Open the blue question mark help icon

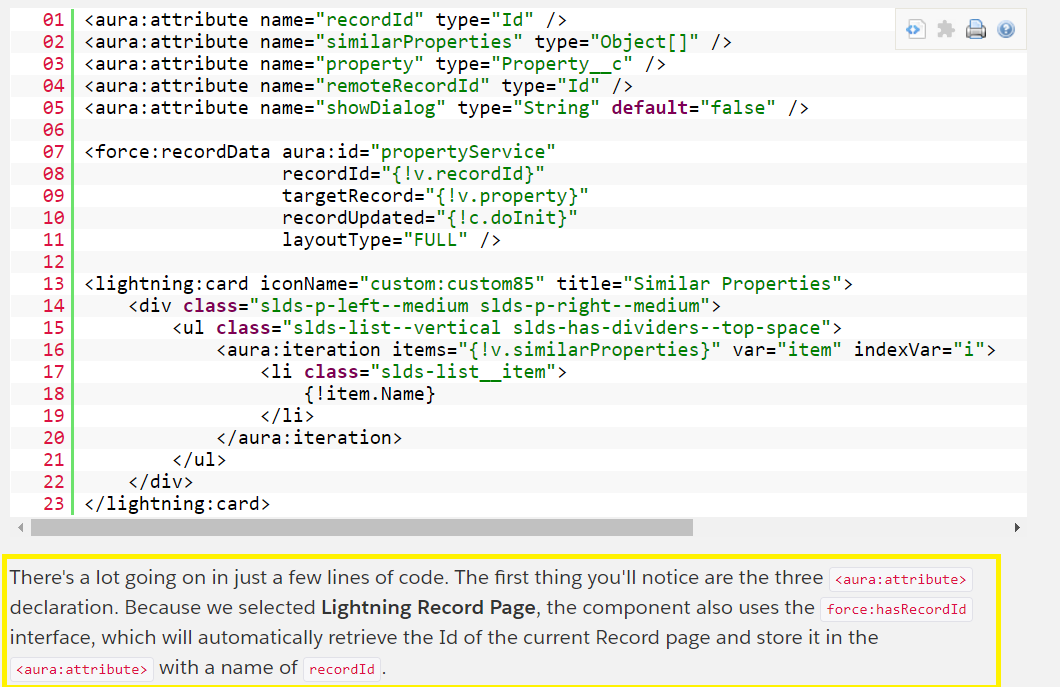coord(1006,30)
